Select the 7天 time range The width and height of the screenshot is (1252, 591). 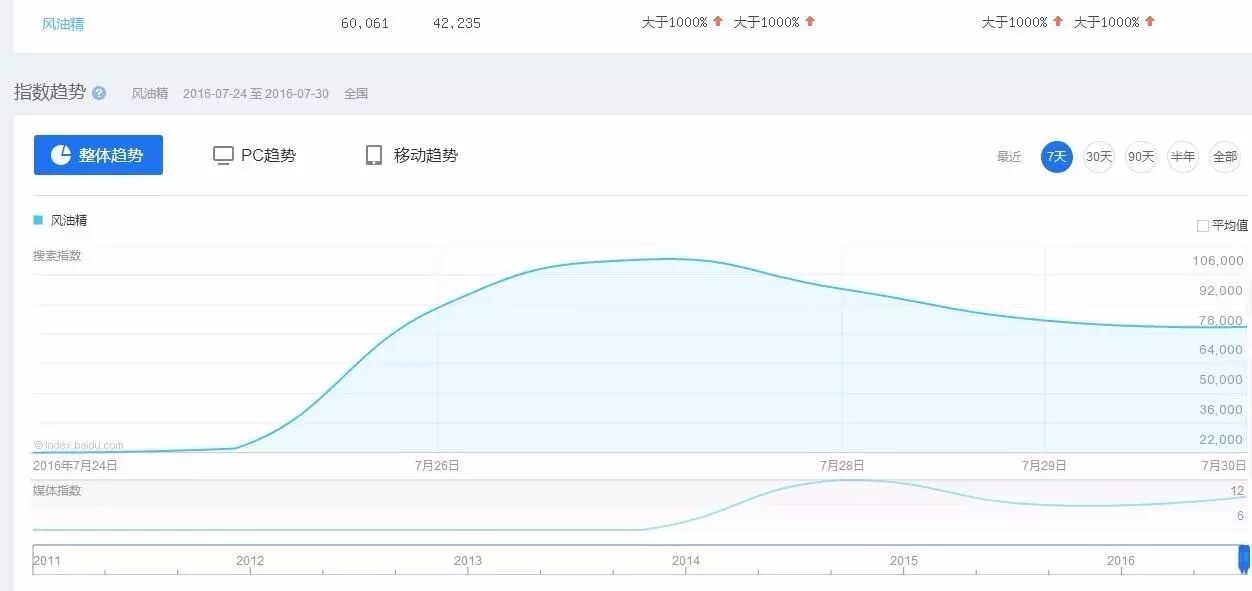pyautogui.click(x=1056, y=157)
